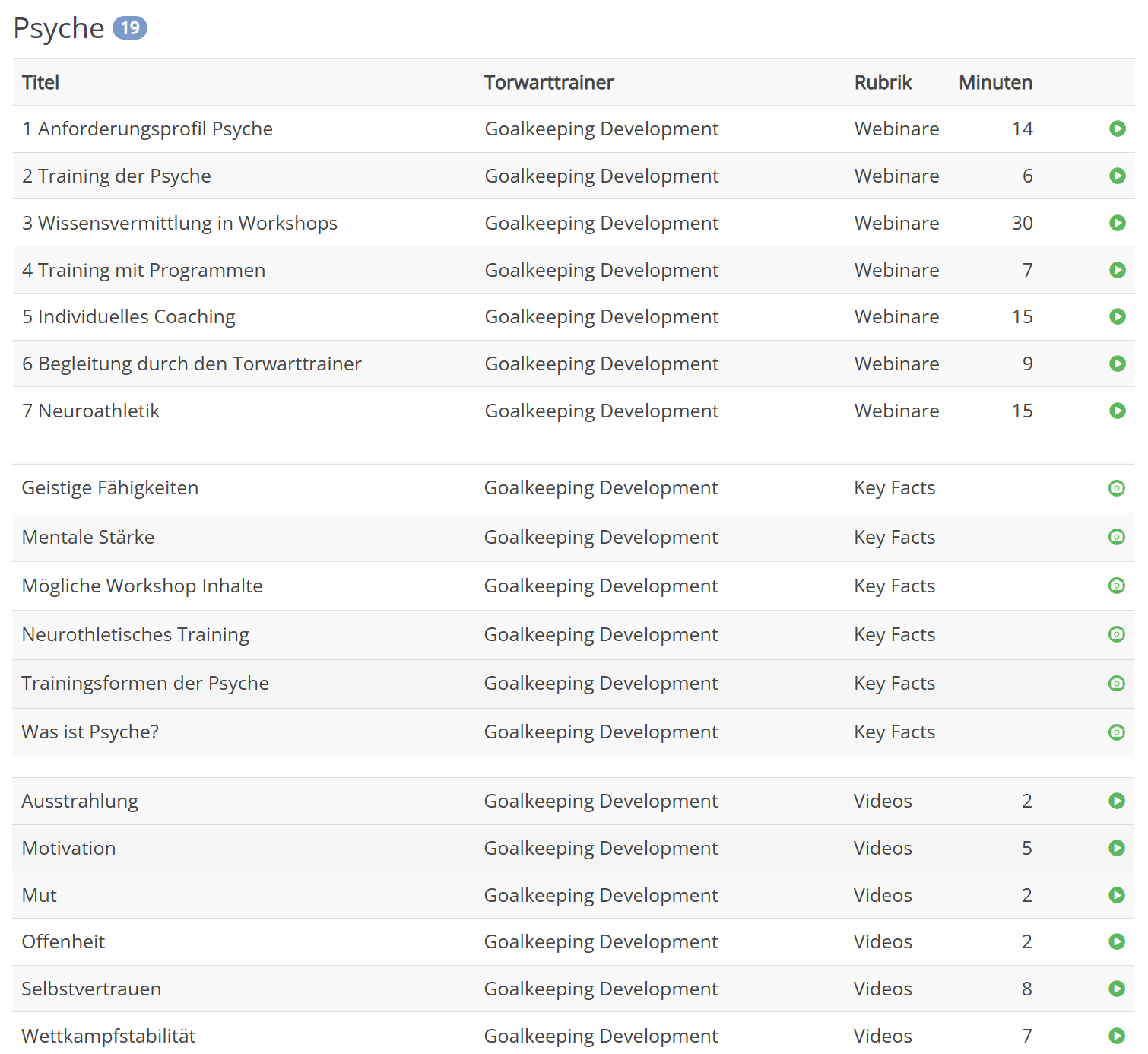Screen dimensions: 1148x1054
Task: Select the Mögliche Workshop Inhalte title
Action: coord(142,586)
